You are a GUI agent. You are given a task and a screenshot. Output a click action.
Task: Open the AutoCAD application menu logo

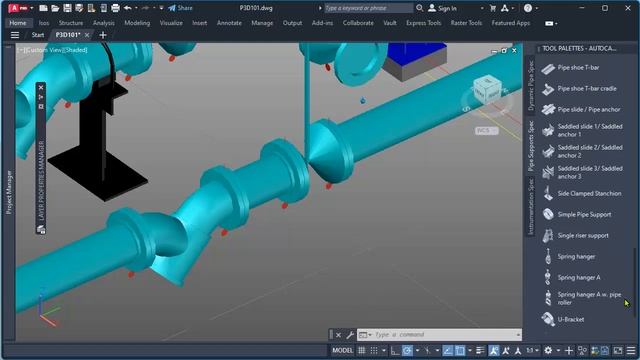click(18, 8)
